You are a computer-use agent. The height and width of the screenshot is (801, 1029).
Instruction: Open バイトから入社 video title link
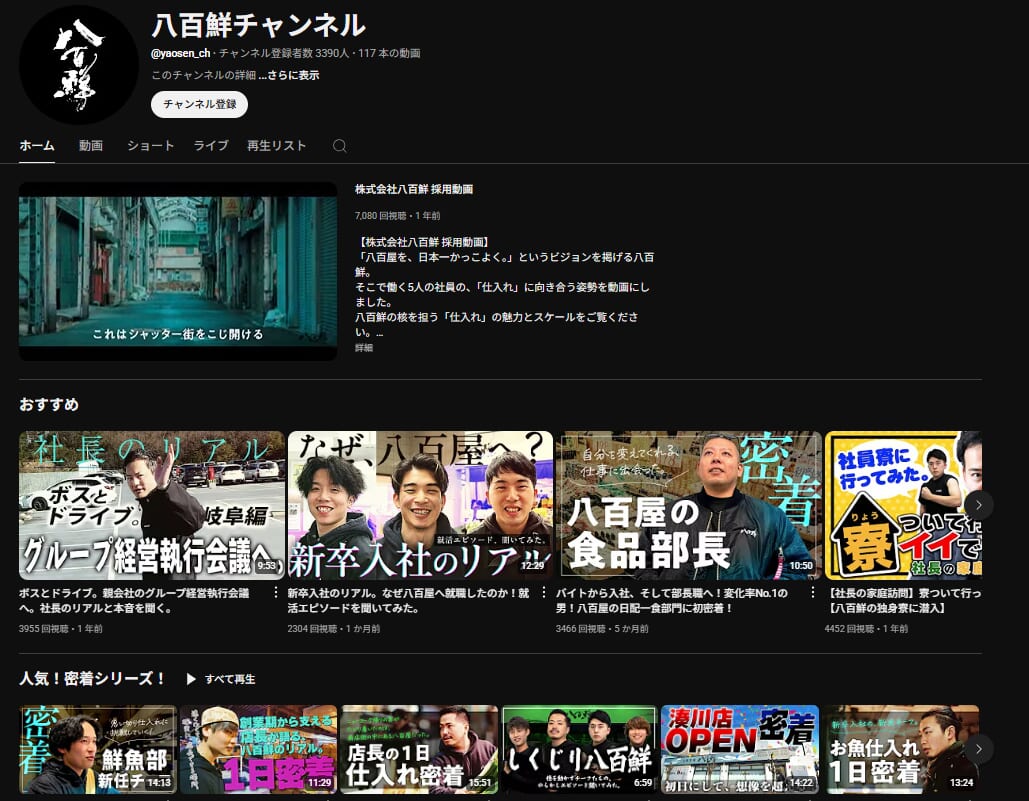672,600
